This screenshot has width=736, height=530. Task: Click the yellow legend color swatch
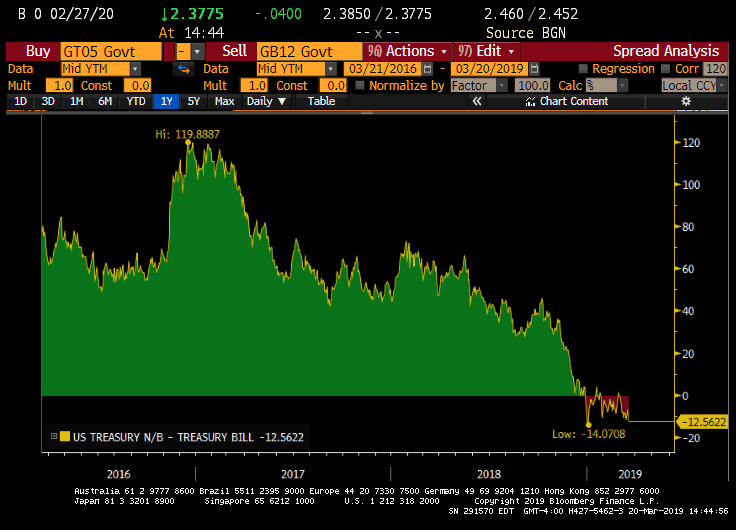coord(65,437)
